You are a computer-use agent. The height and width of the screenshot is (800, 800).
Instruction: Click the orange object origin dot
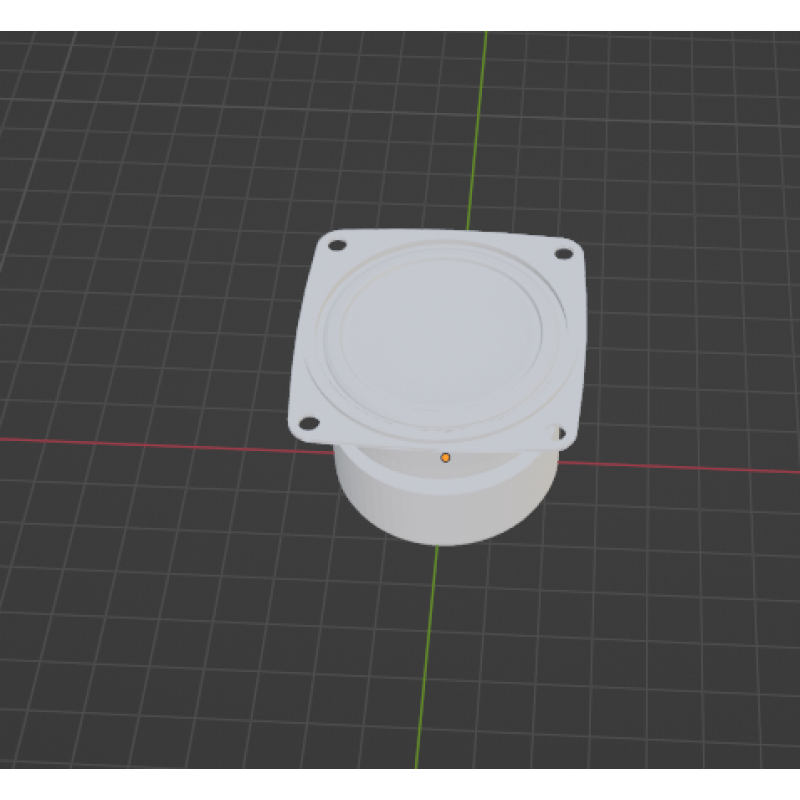pos(445,457)
